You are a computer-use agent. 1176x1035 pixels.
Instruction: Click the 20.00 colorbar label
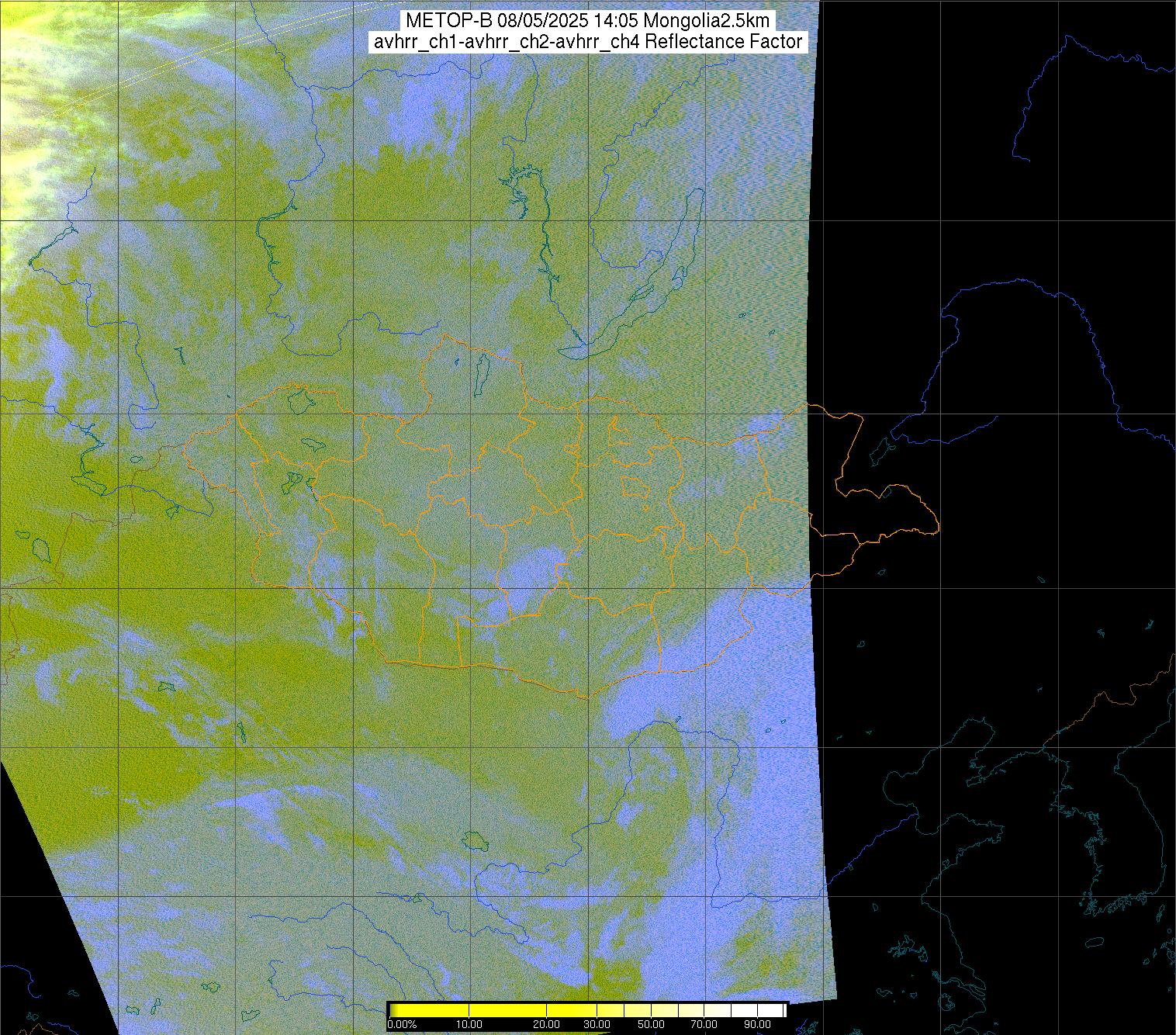pyautogui.click(x=546, y=1025)
